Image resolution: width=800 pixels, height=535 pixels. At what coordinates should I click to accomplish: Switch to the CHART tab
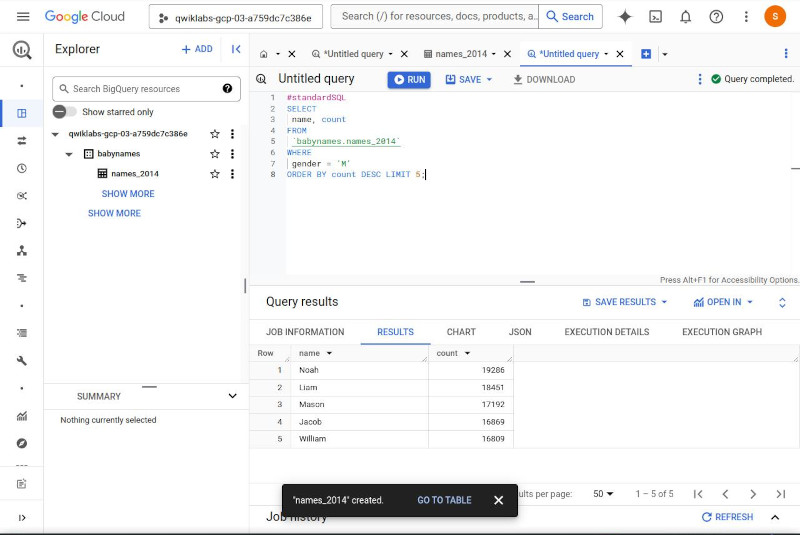coord(461,332)
